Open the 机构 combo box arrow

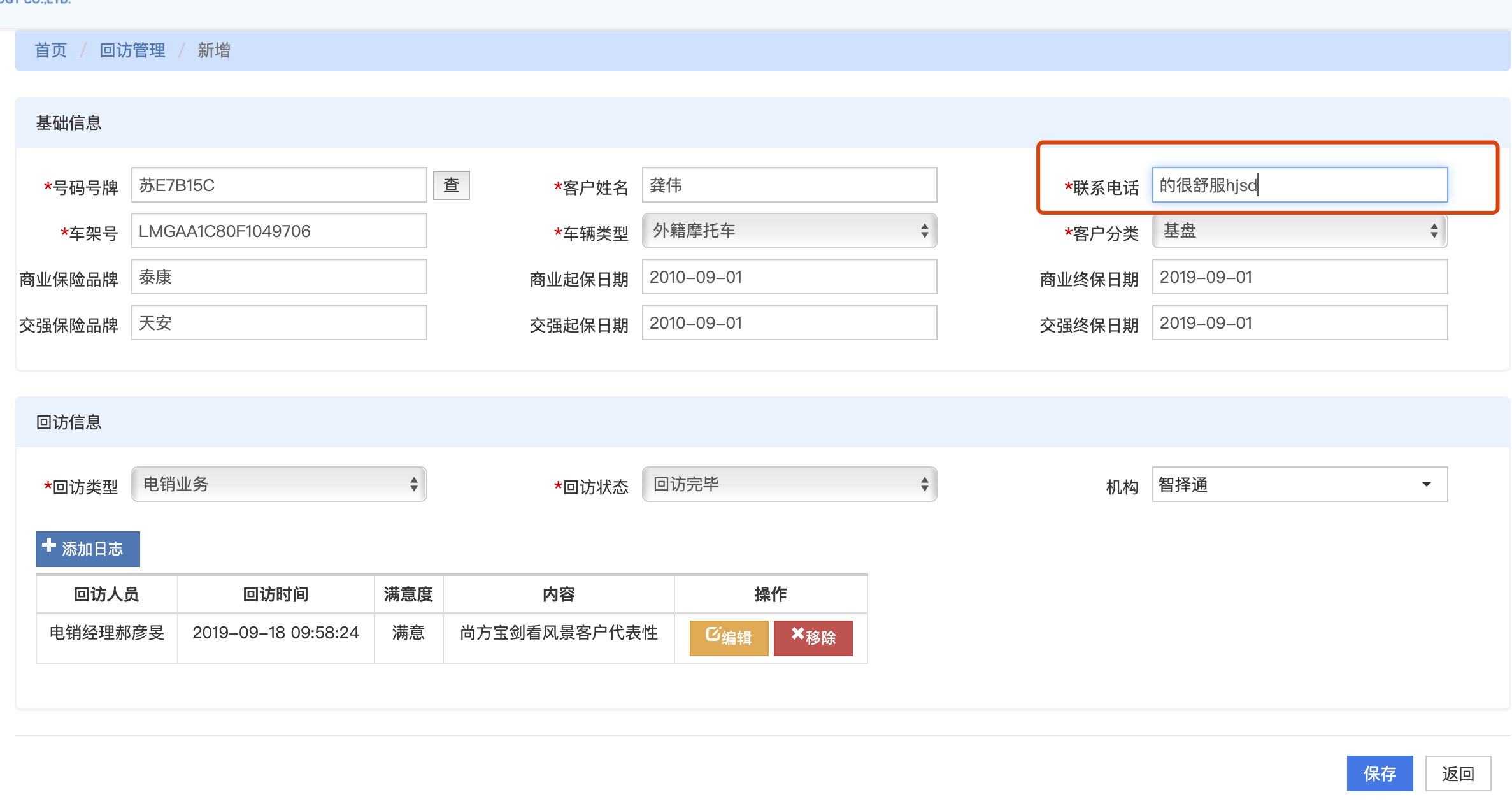click(x=1427, y=485)
